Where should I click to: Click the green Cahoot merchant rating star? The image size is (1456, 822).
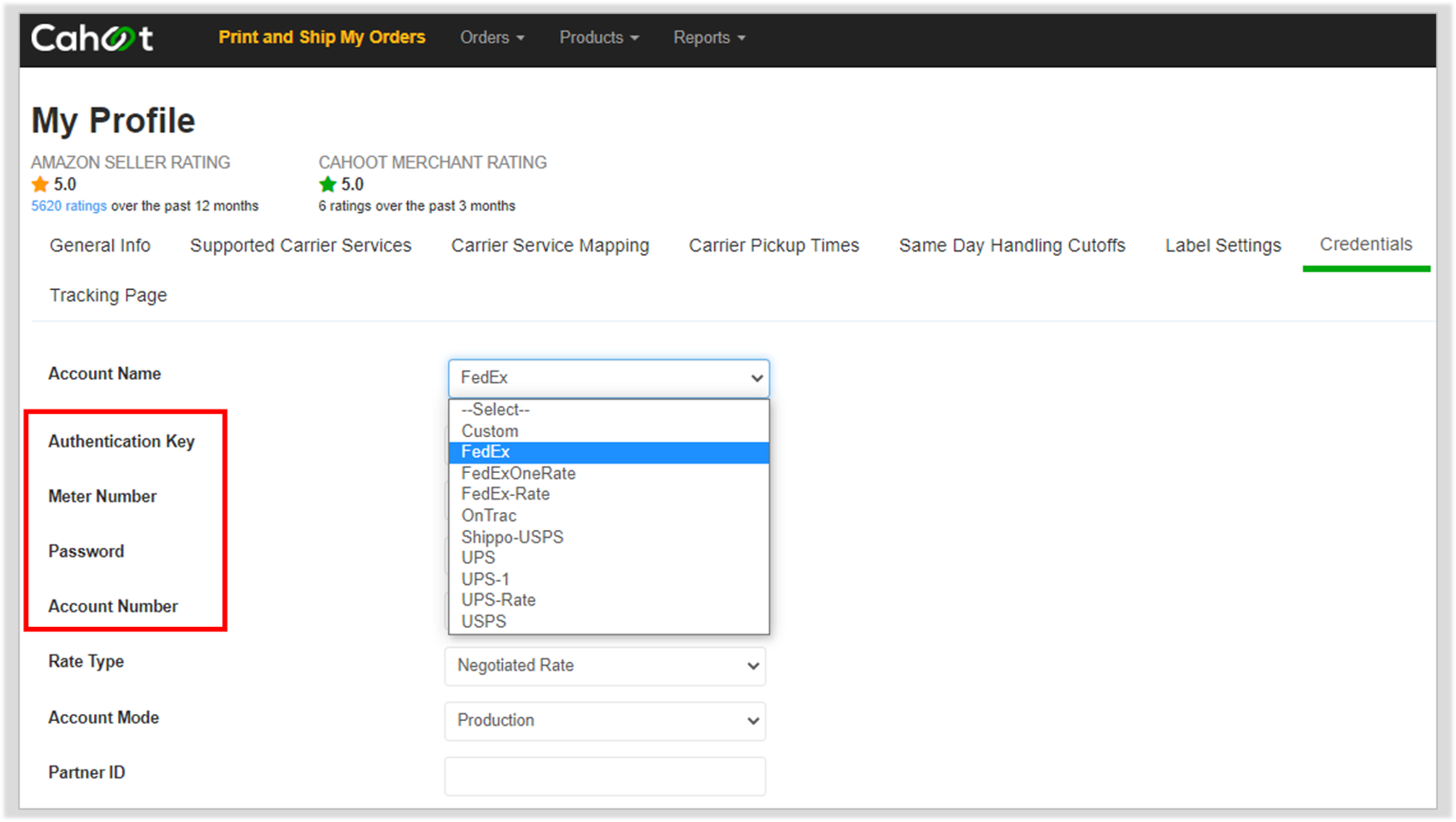tap(327, 184)
